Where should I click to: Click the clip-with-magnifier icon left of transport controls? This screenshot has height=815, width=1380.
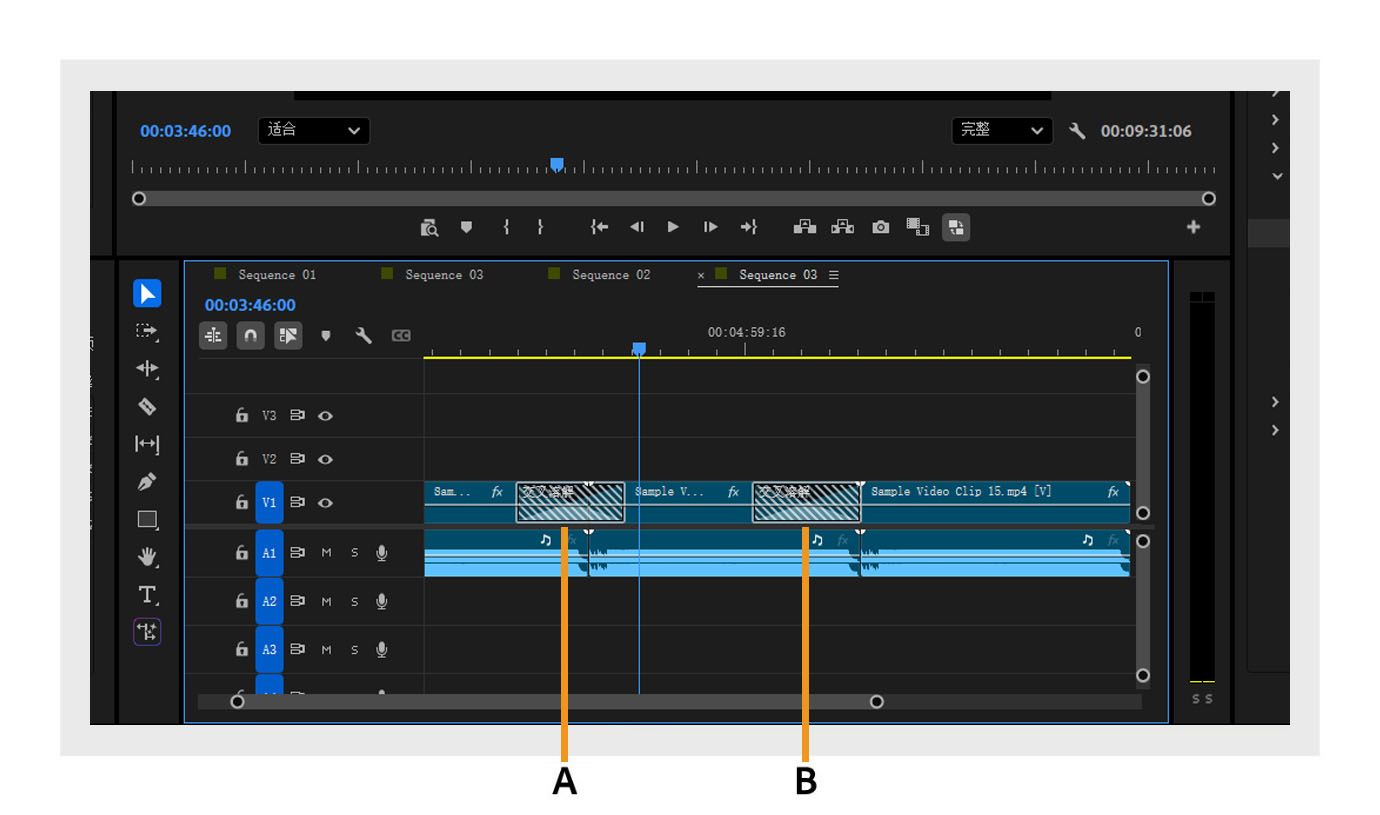coord(429,227)
